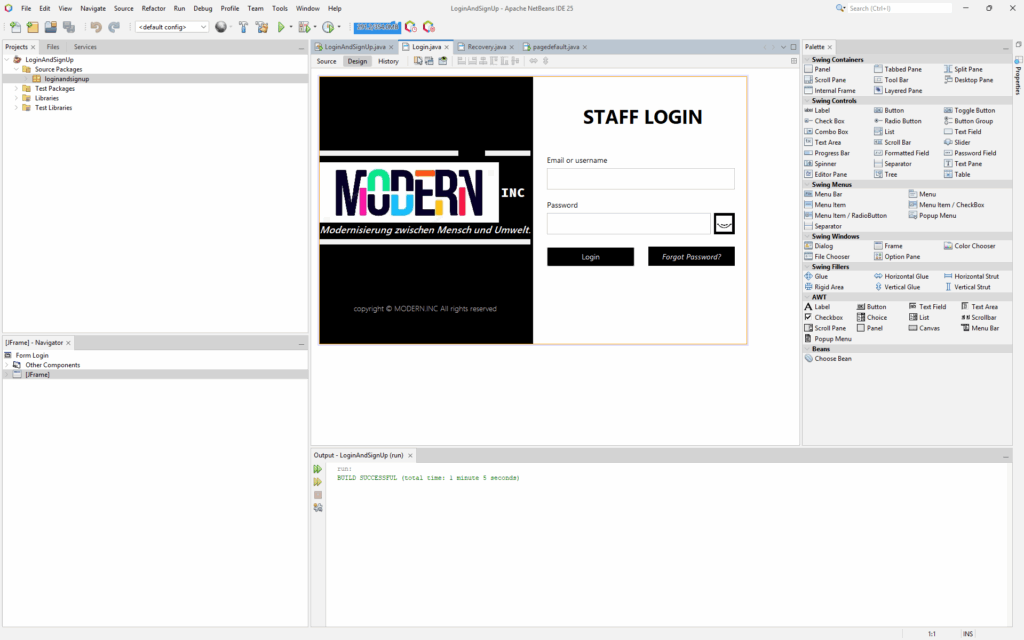This screenshot has height=640, width=1024.
Task: Click the memory usage garbage collection bar
Action: tap(377, 27)
